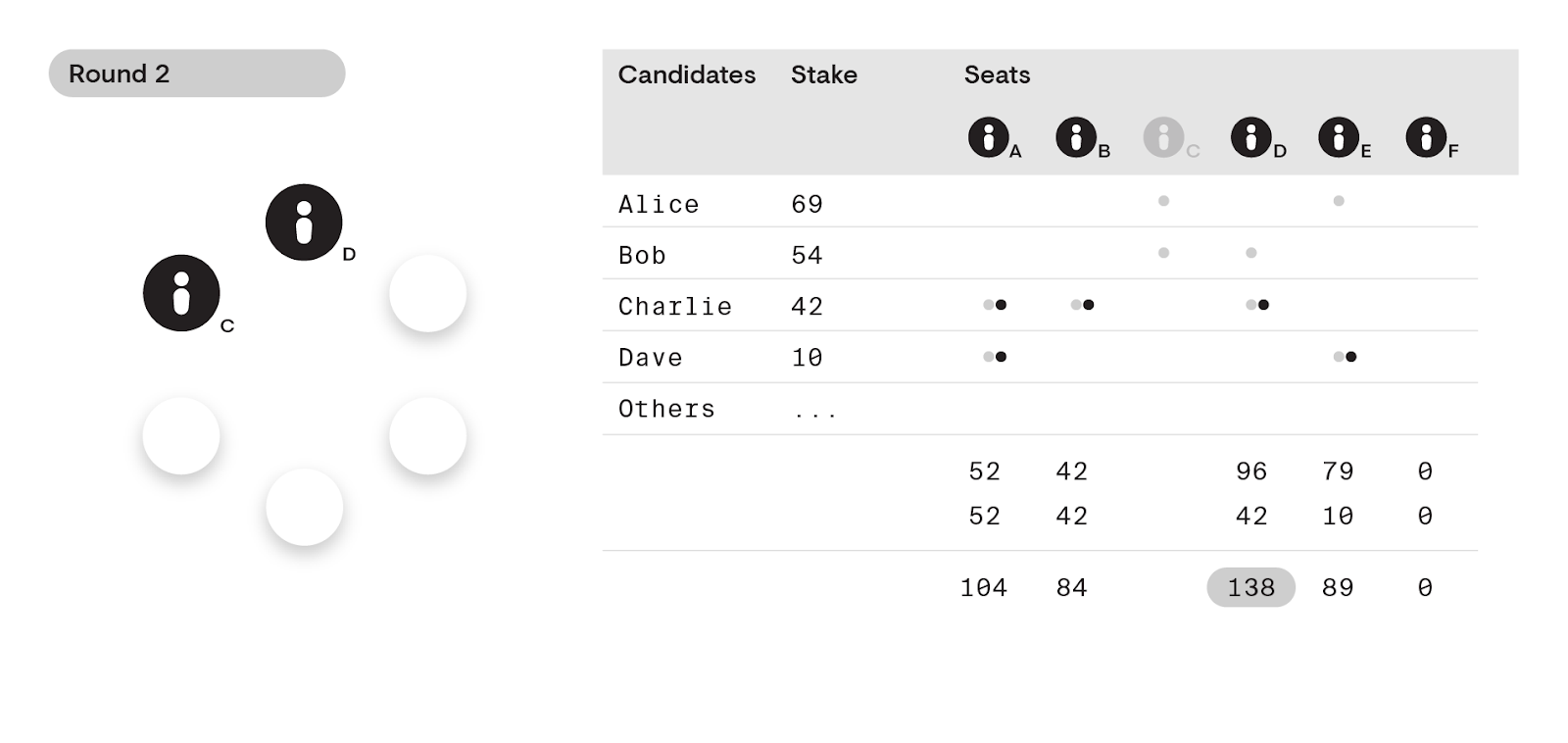Click the 104 total under Seat A

click(x=984, y=587)
